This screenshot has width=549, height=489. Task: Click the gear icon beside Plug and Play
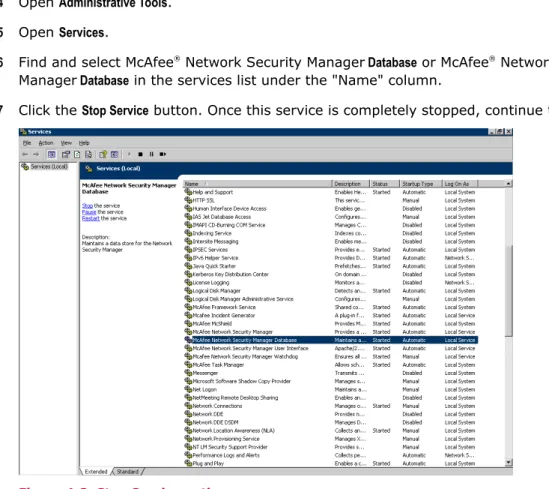188,463
